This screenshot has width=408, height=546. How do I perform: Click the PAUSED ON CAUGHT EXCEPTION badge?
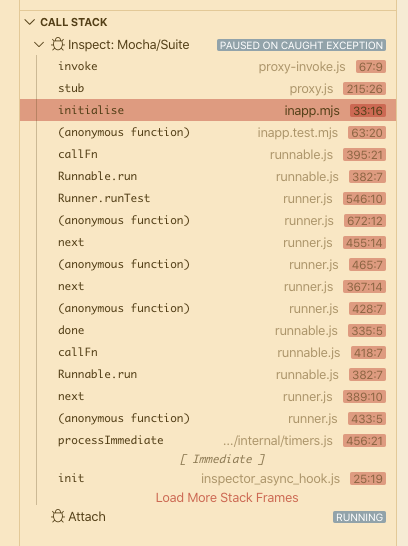coord(301,45)
